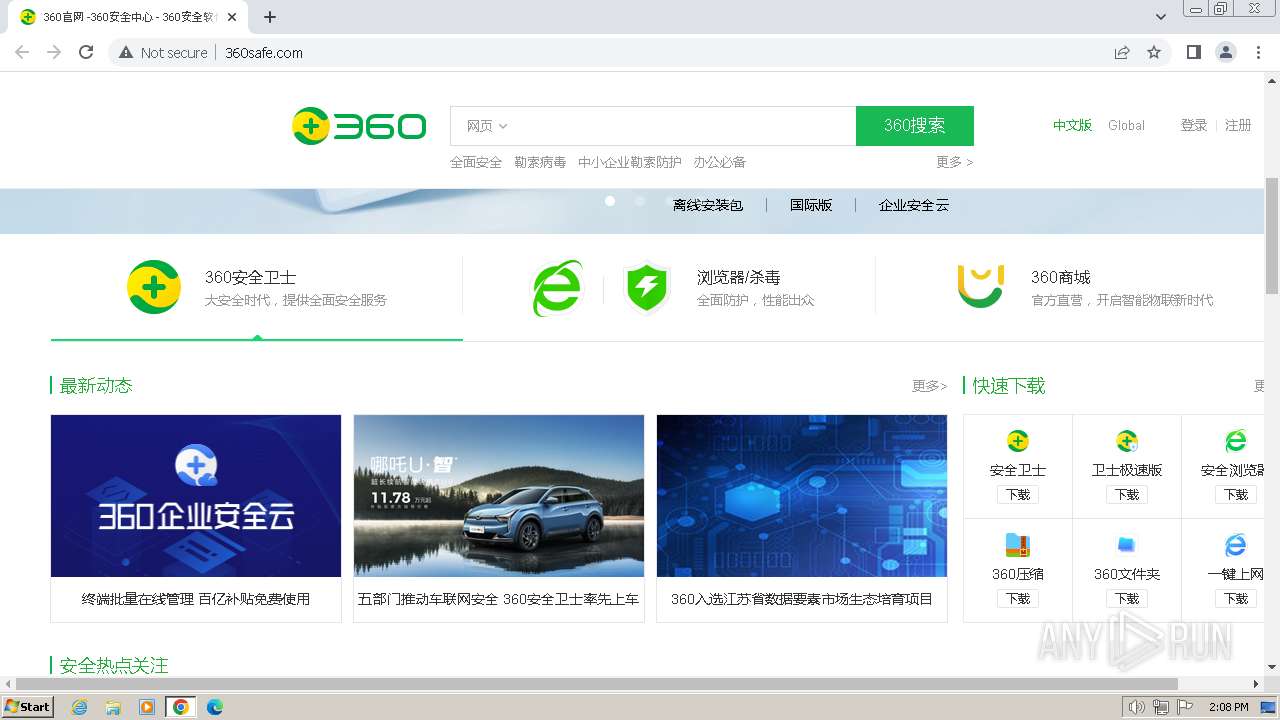This screenshot has width=1280, height=720.
Task: Open 哪吒U car news thumbnail
Action: 499,496
